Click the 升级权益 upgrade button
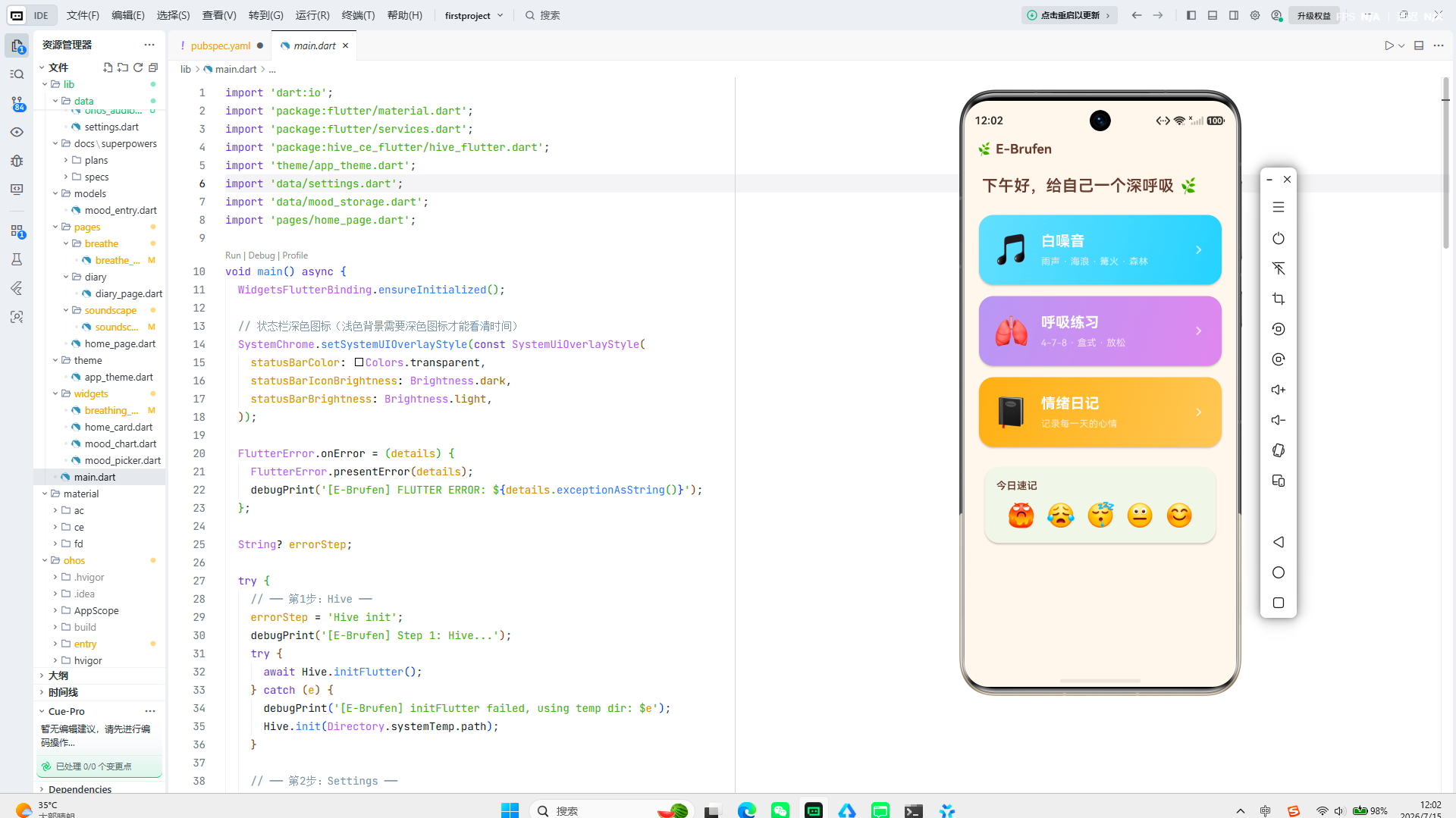This screenshot has height=818, width=1456. tap(1313, 15)
